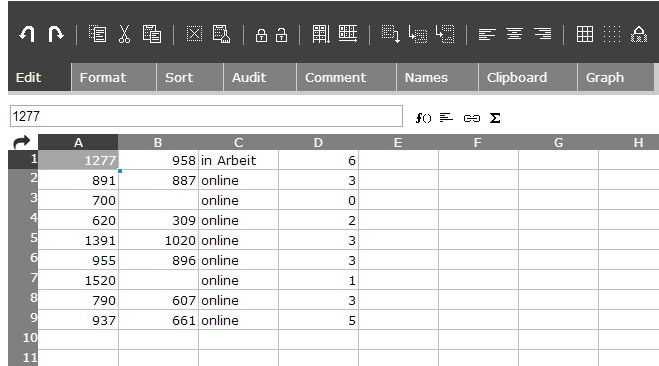Screen dimensions: 659x366
Task: Select column B header
Action: point(158,142)
